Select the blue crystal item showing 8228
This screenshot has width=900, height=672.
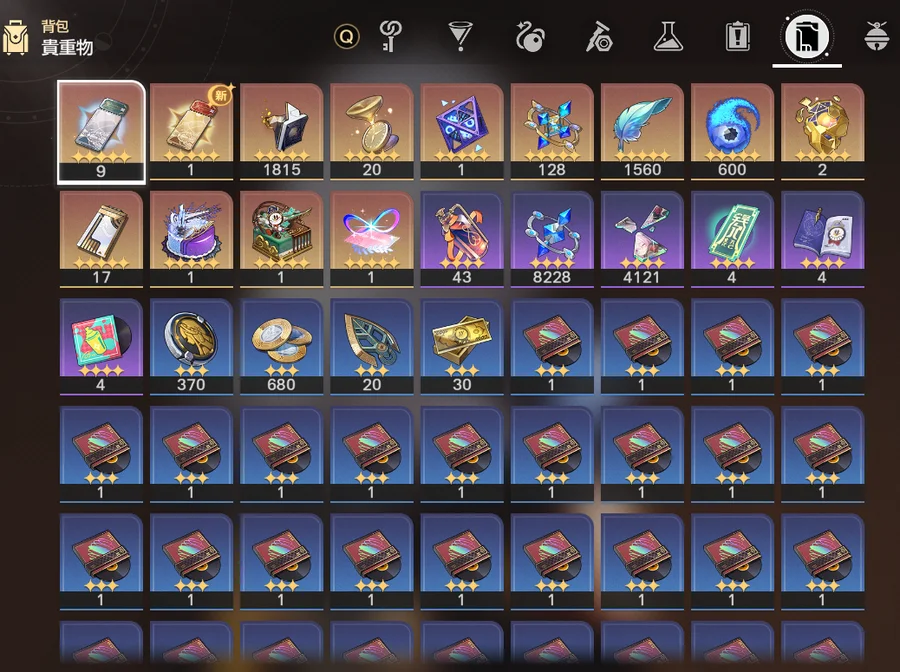[x=552, y=239]
